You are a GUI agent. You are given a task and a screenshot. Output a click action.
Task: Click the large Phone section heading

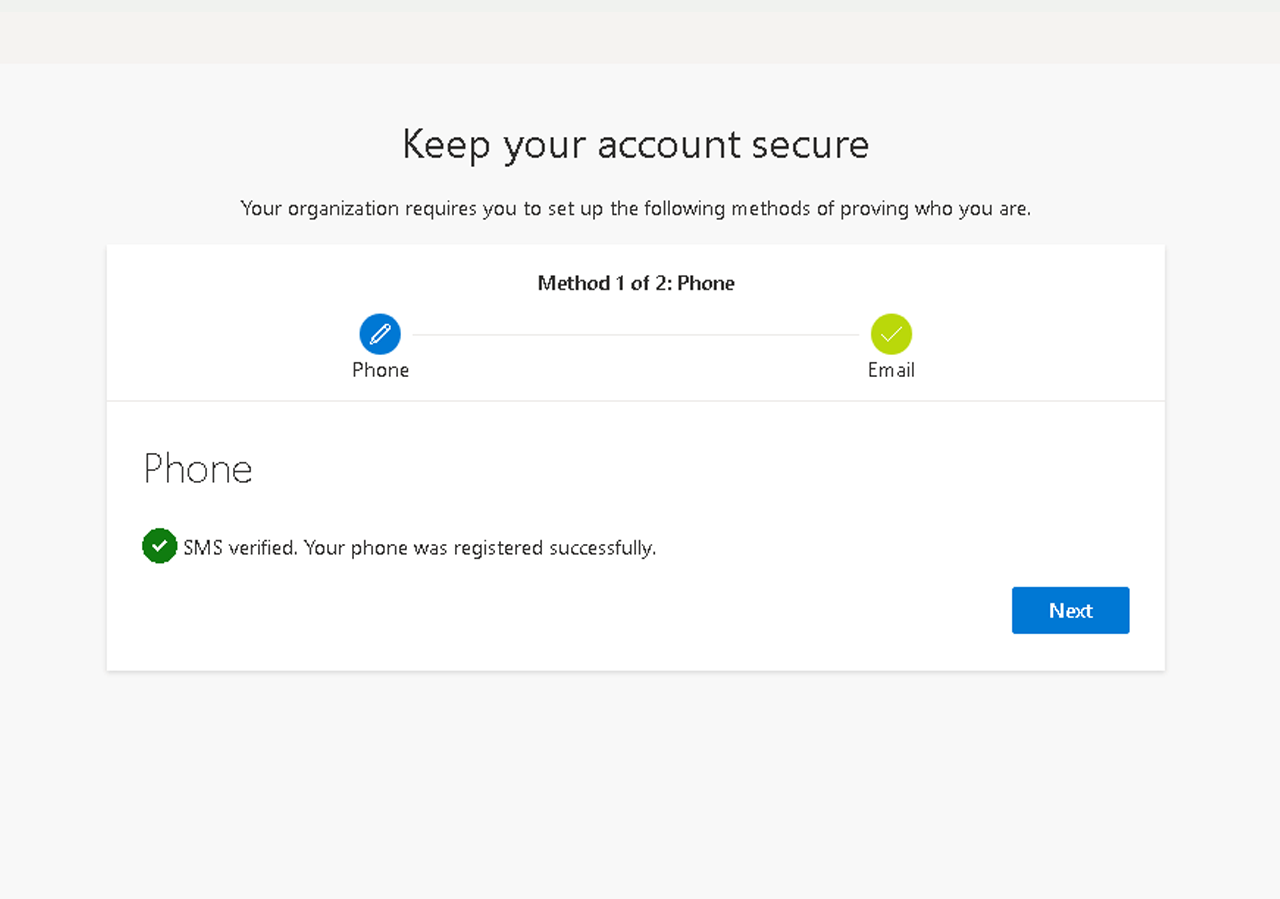198,469
